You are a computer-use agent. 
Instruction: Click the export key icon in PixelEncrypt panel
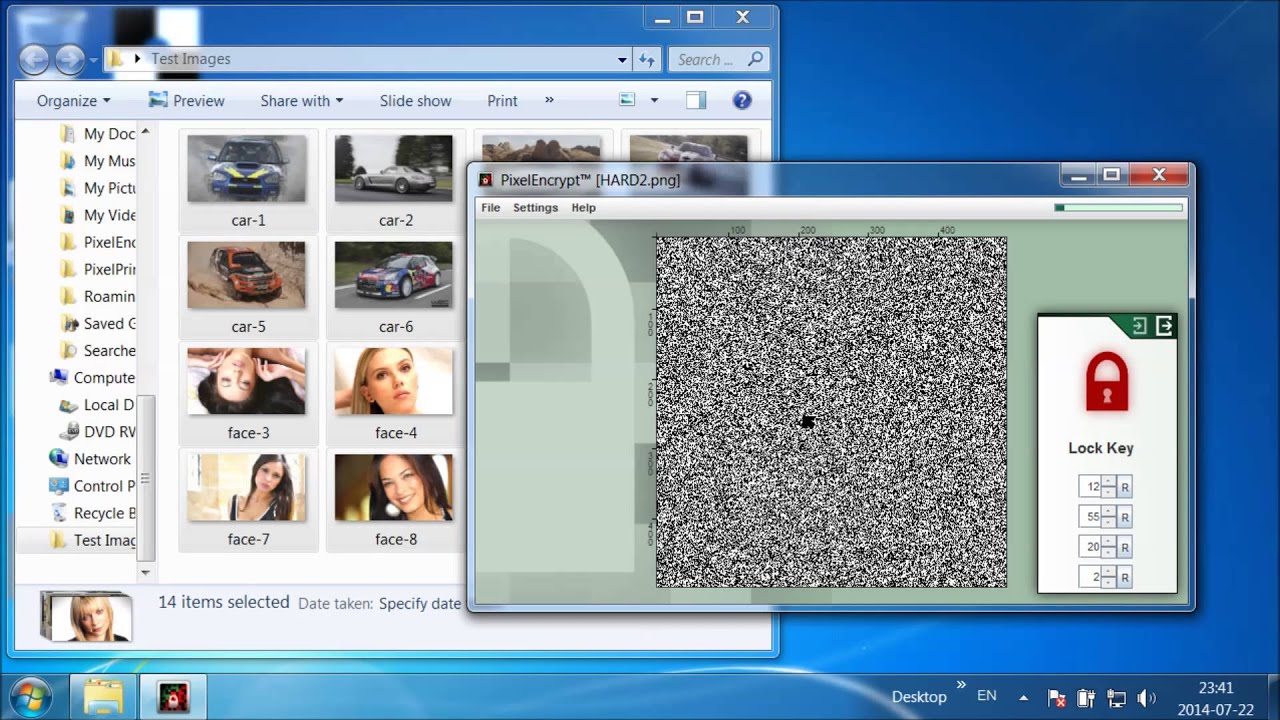coord(1164,326)
